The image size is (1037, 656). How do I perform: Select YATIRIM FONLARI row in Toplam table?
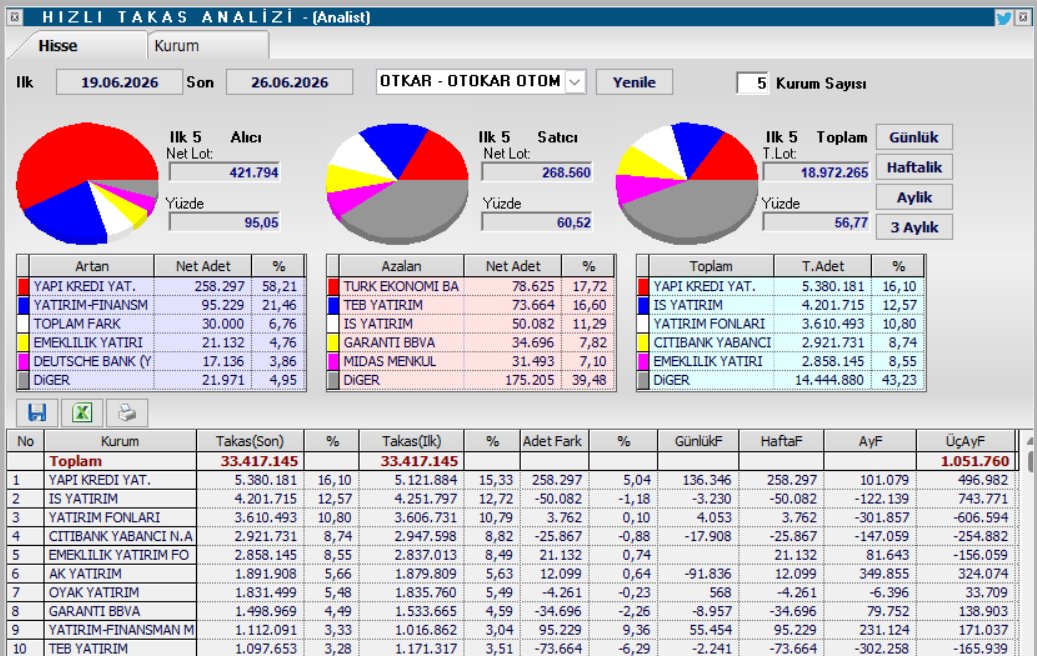pyautogui.click(x=780, y=324)
